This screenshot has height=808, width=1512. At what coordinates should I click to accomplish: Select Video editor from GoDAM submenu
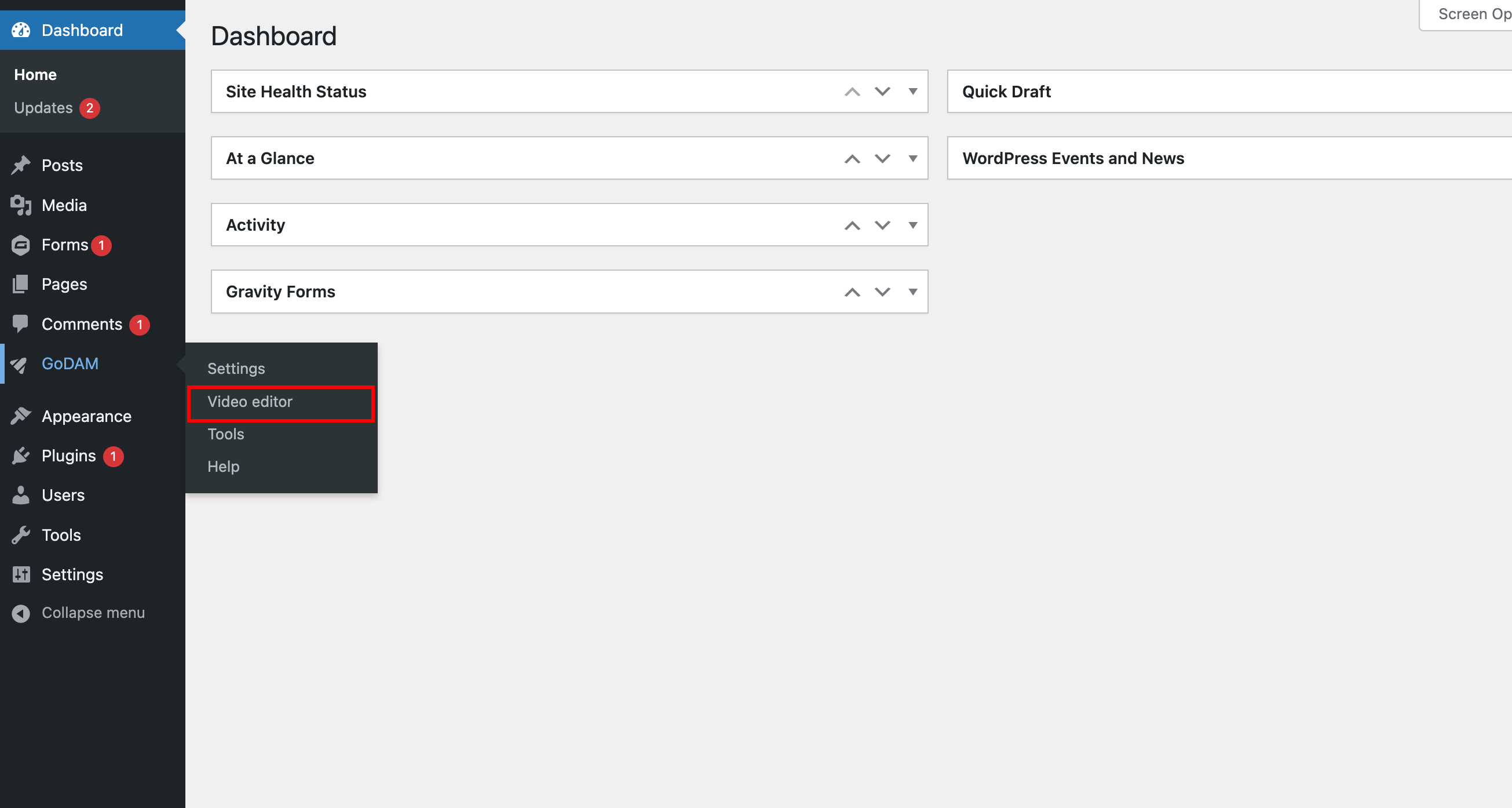click(x=250, y=402)
